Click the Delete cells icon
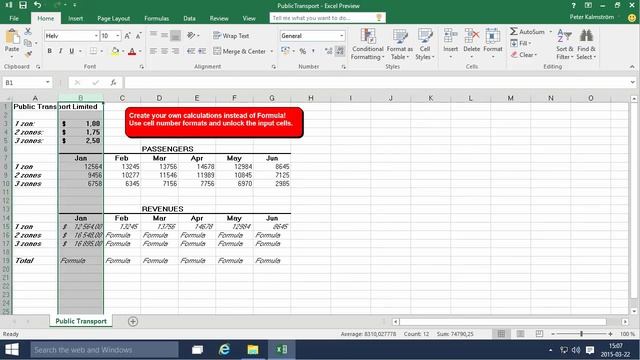640x360 pixels. tap(471, 37)
